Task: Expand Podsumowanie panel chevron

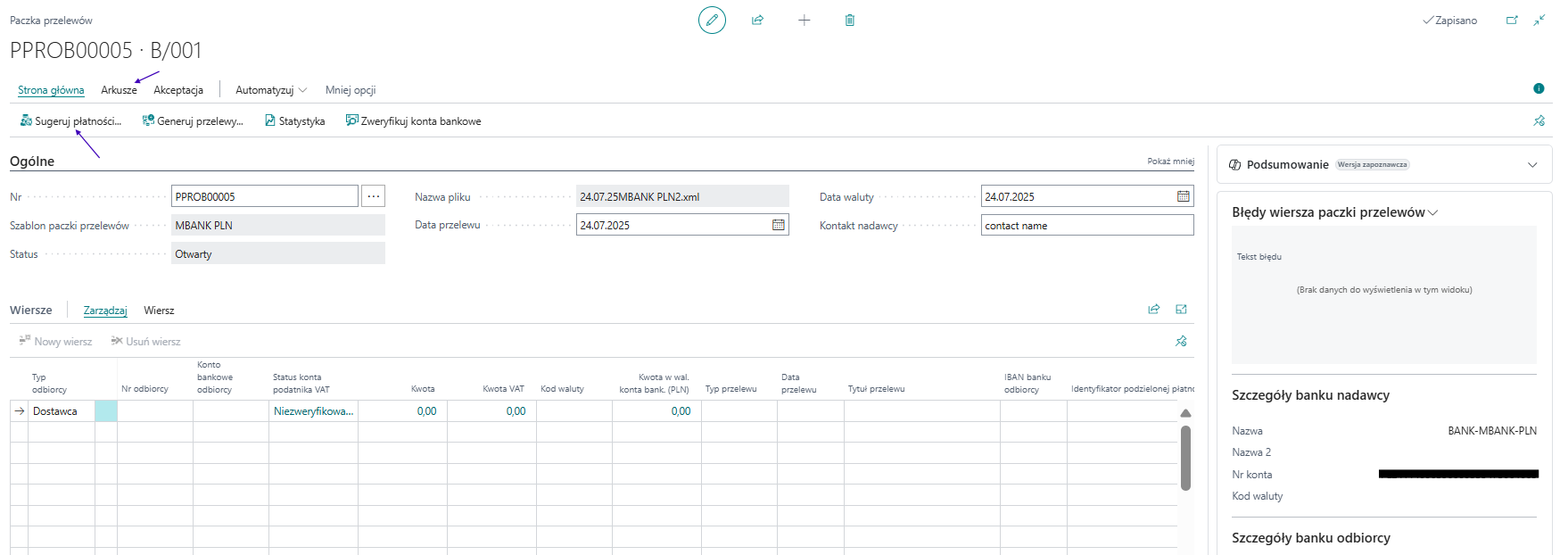Action: point(1532,165)
